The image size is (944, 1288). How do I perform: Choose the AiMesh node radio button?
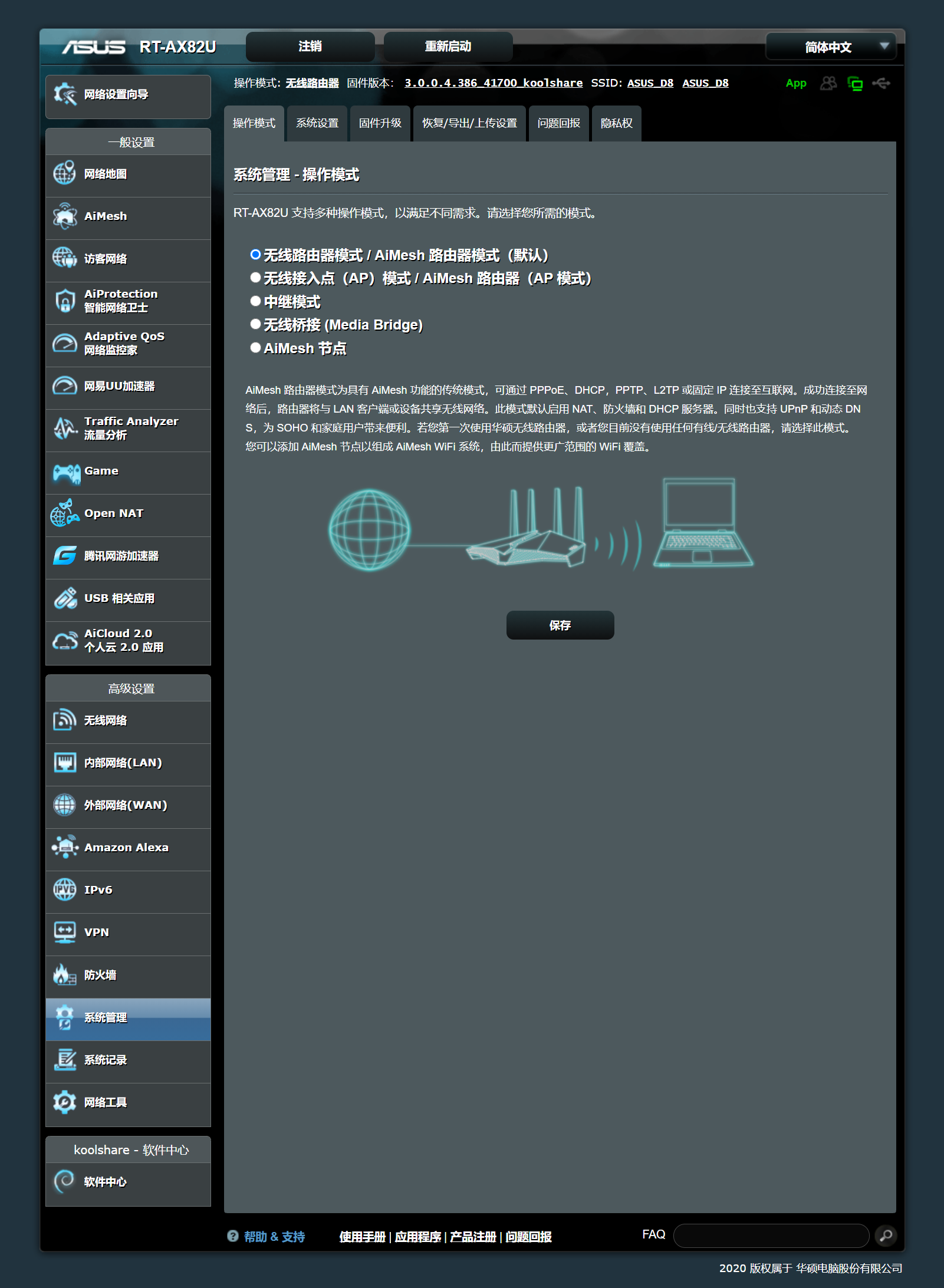coord(255,348)
